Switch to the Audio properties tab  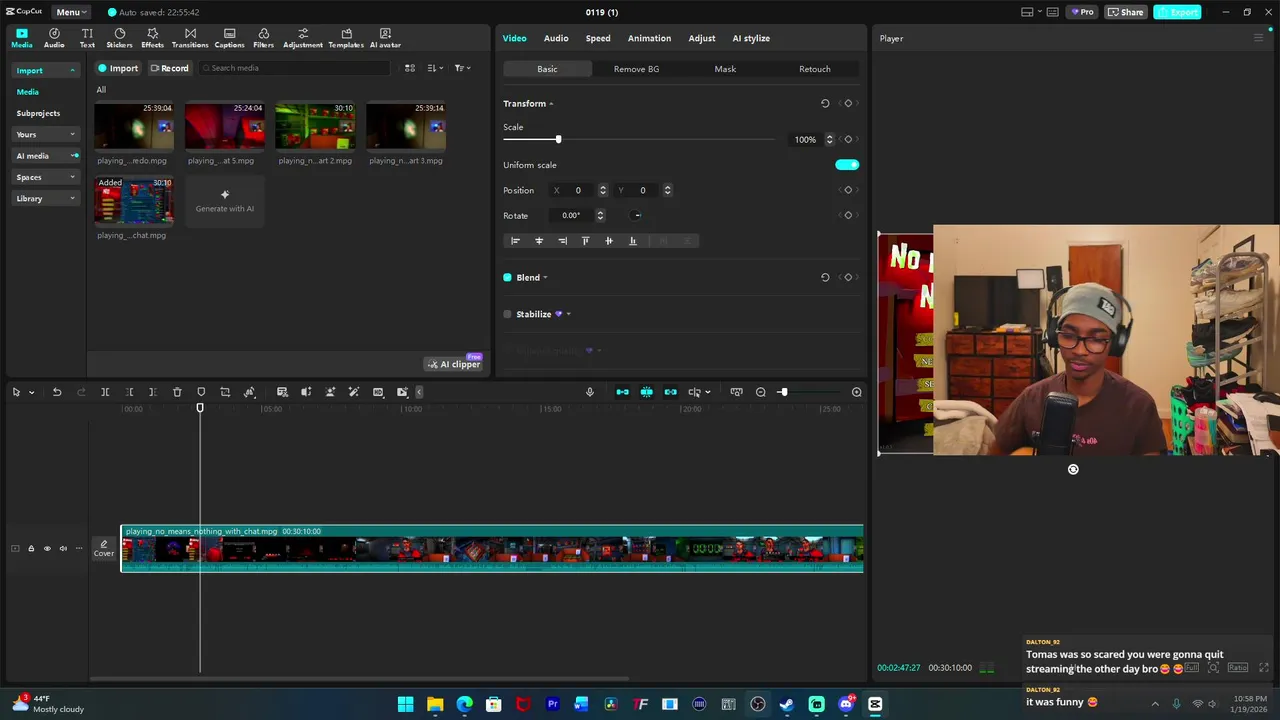556,38
